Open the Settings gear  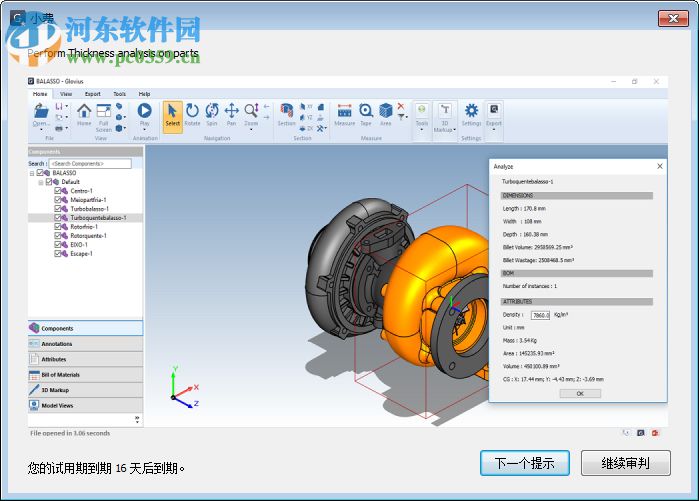point(471,115)
